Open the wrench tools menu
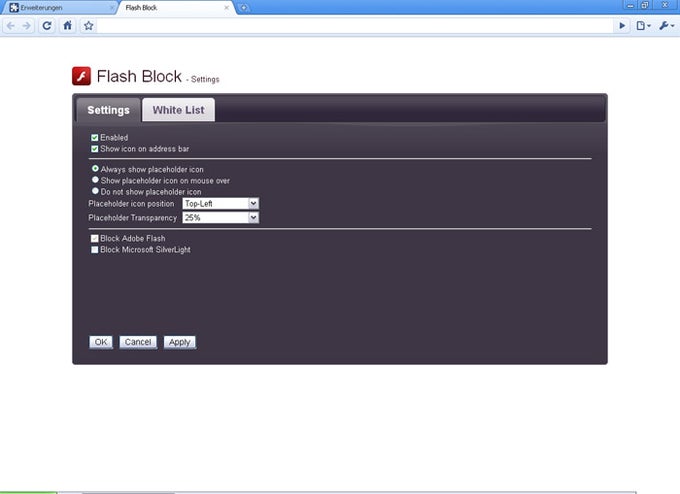This screenshot has width=680, height=494. point(667,26)
